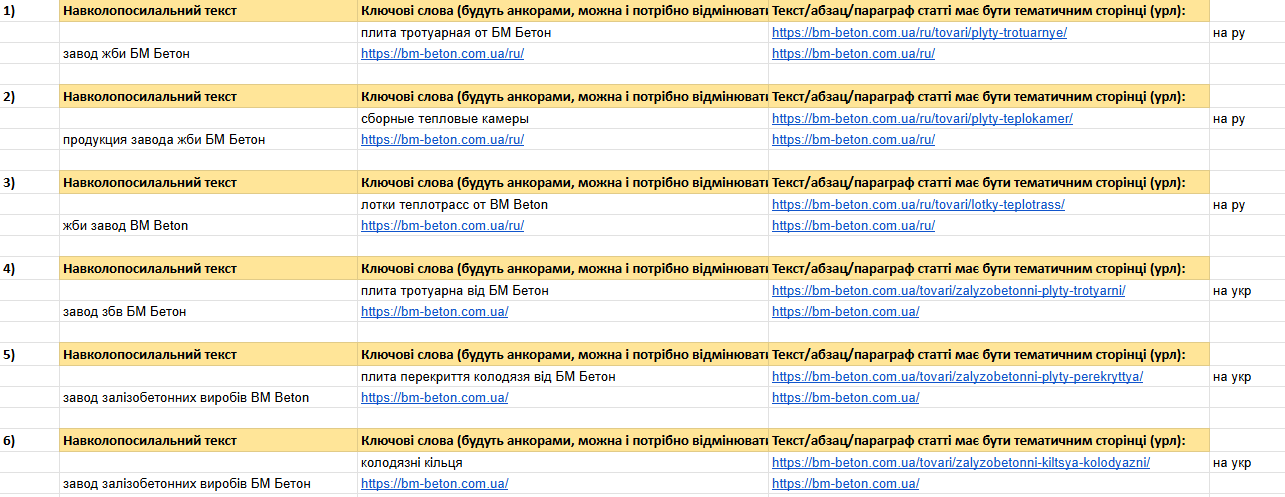This screenshot has width=1285, height=497.
Task: Follow the lotky-teplotrass URL link
Action: [918, 205]
